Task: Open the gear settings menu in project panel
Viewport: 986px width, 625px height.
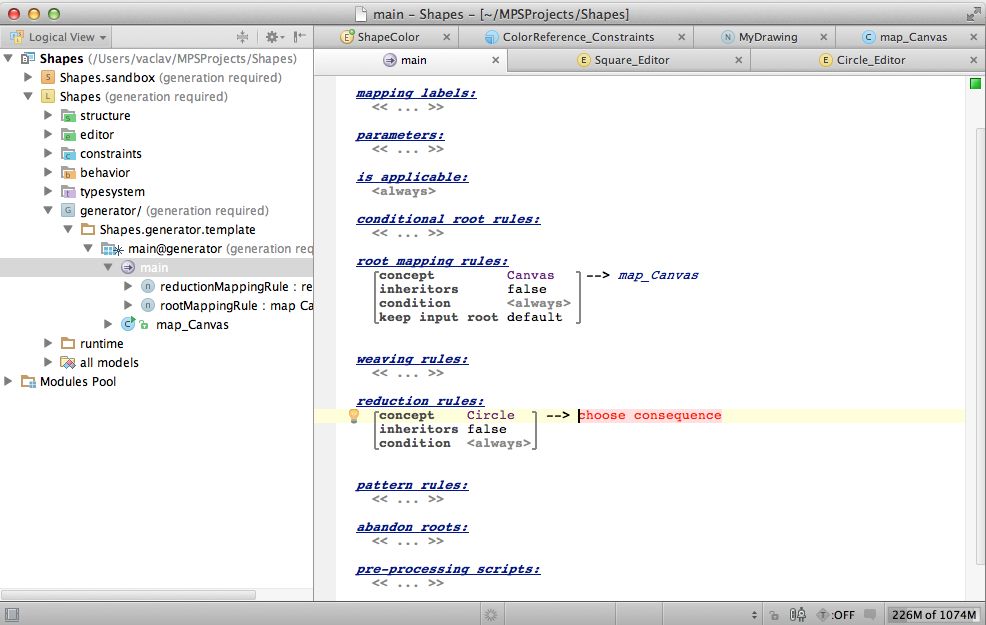Action: coord(272,37)
